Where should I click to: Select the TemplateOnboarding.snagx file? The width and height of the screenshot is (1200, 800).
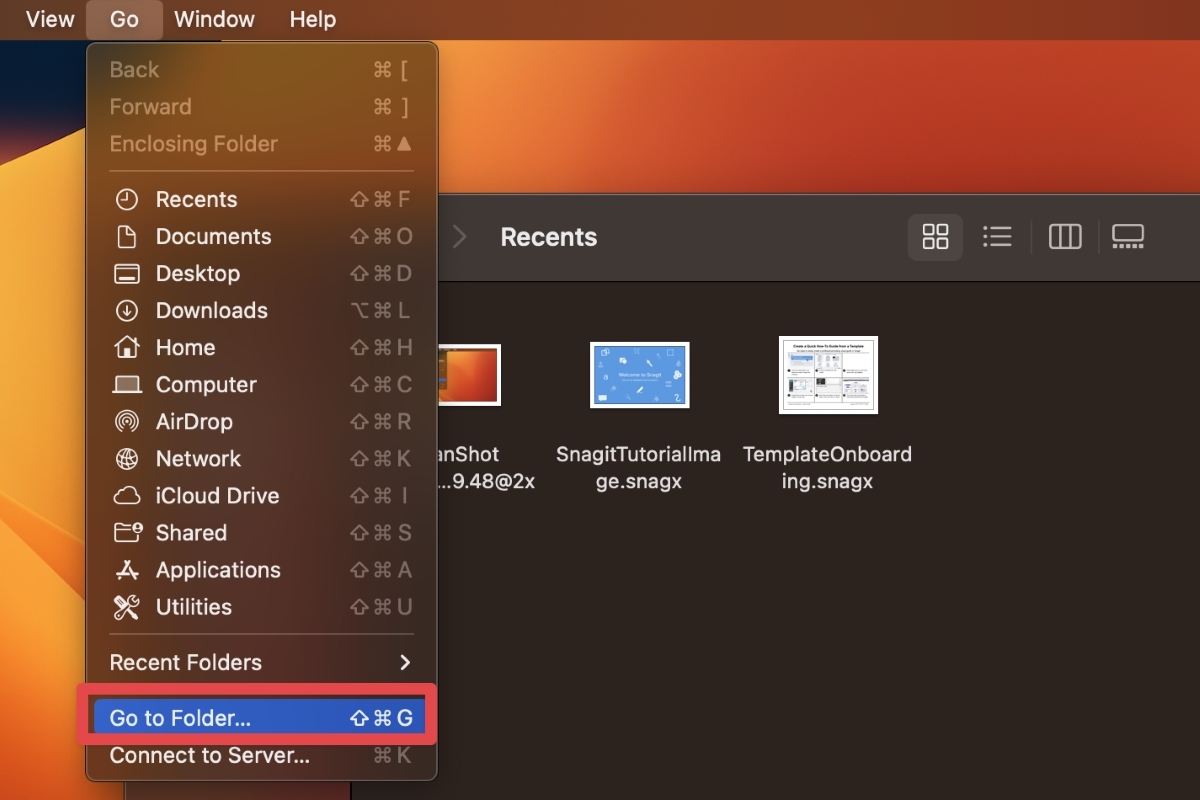828,375
